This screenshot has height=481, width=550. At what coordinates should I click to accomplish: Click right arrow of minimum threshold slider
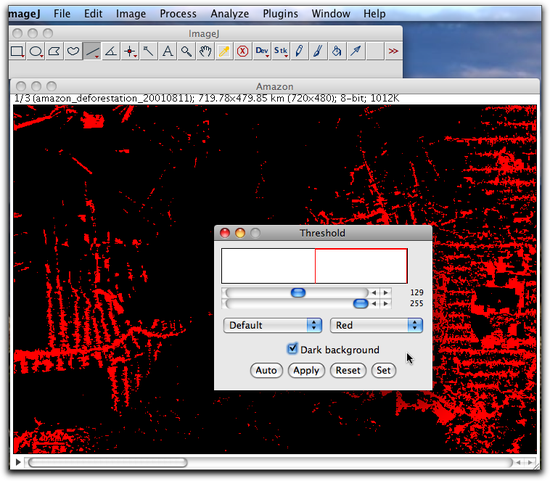pyautogui.click(x=385, y=293)
